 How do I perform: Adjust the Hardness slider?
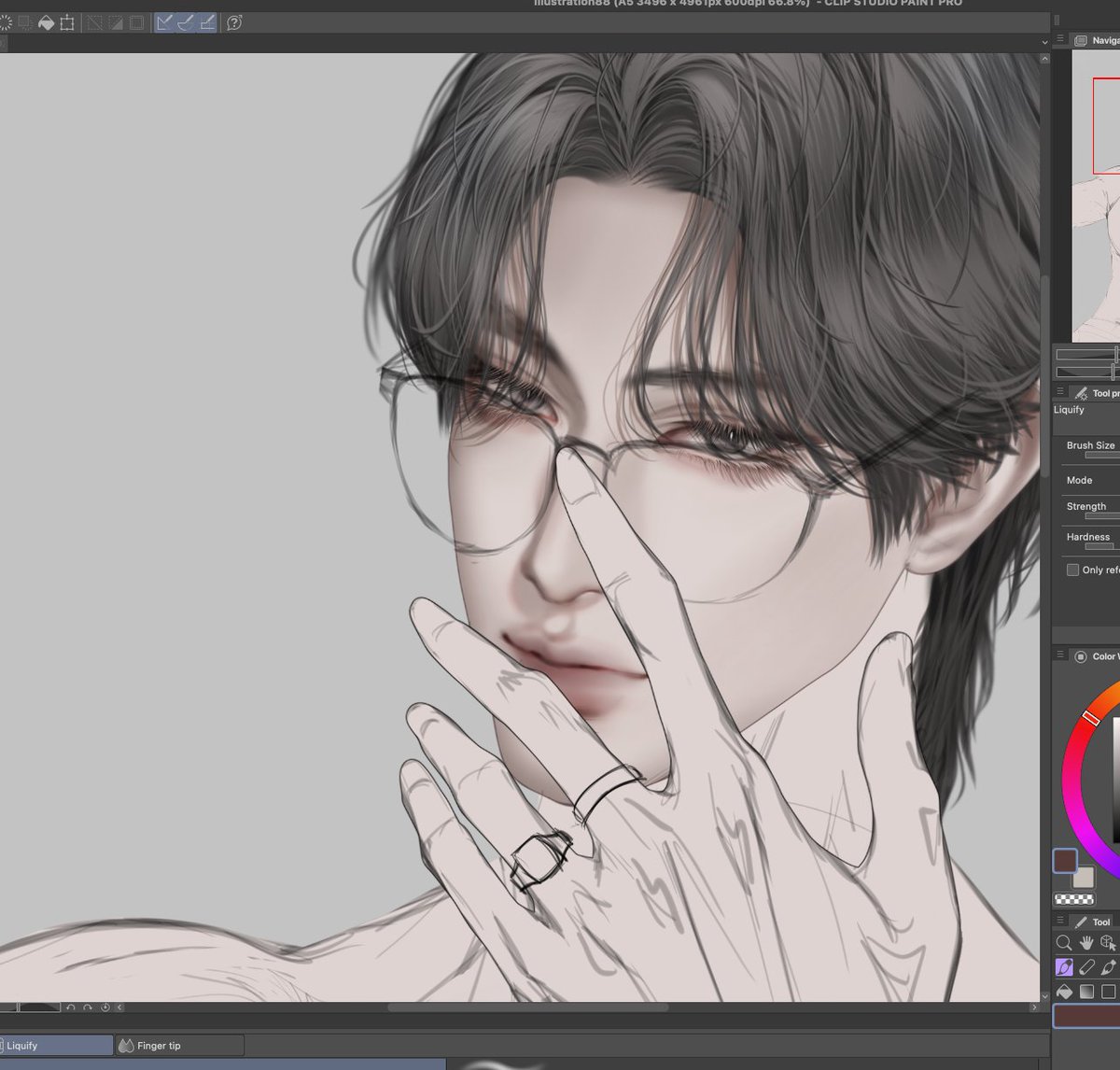coord(1101,547)
